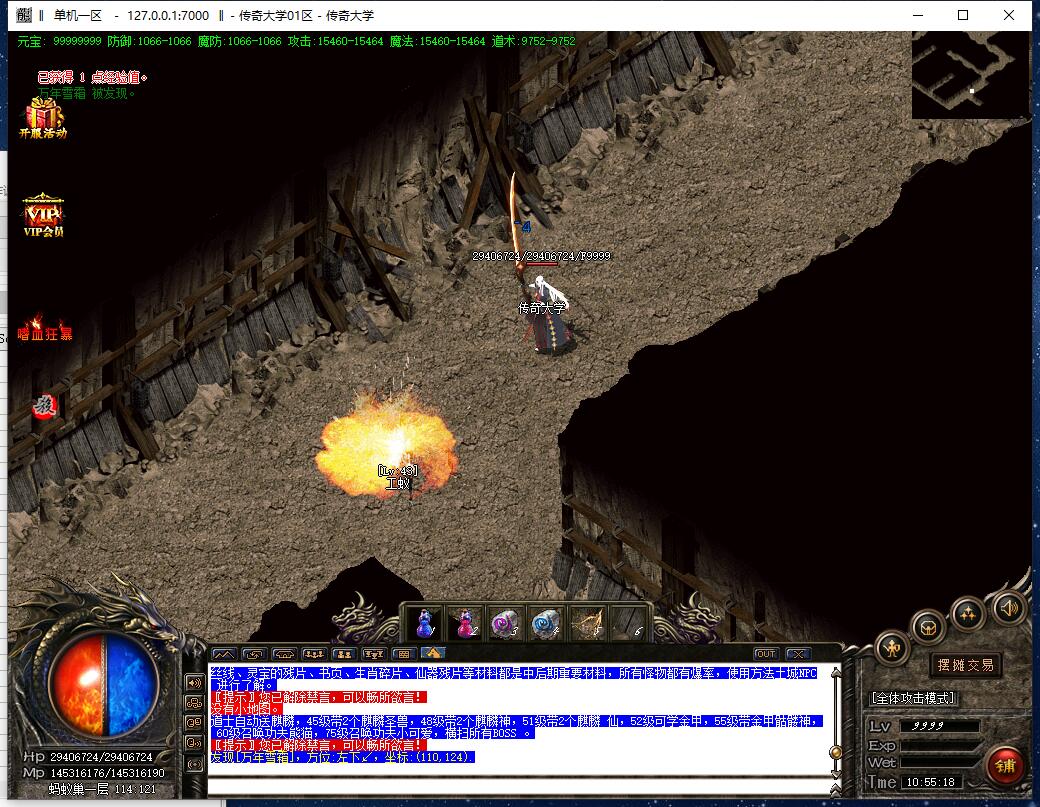This screenshot has height=807, width=1040.
Task: Use the blue potion in quick slot 1
Action: (425, 624)
